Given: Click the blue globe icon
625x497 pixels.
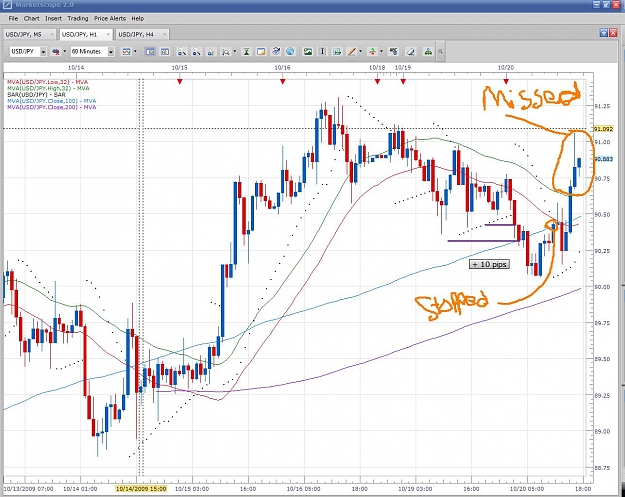Looking at the screenshot, I should click(x=290, y=52).
